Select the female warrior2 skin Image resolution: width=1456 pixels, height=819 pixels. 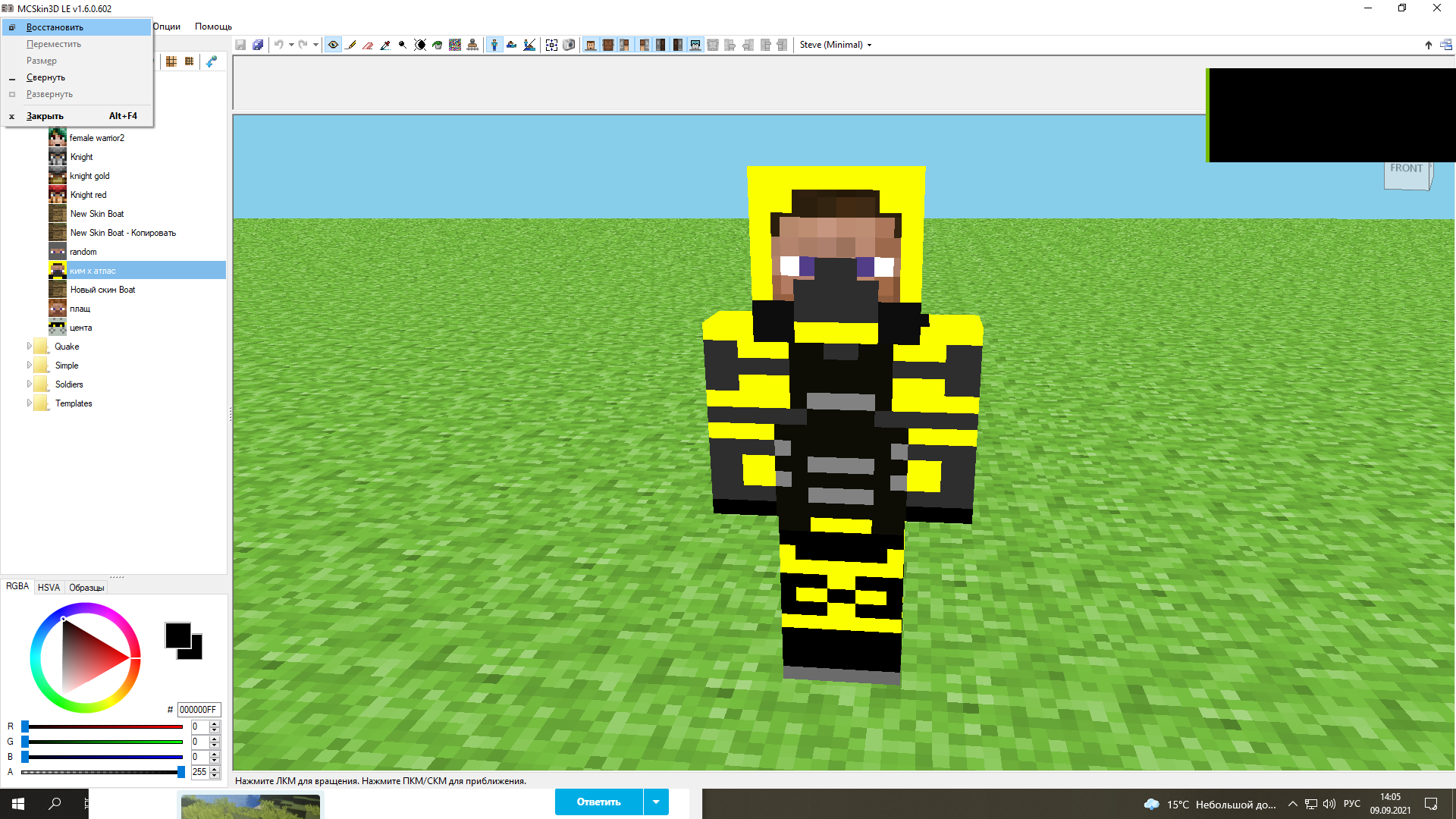click(x=96, y=138)
